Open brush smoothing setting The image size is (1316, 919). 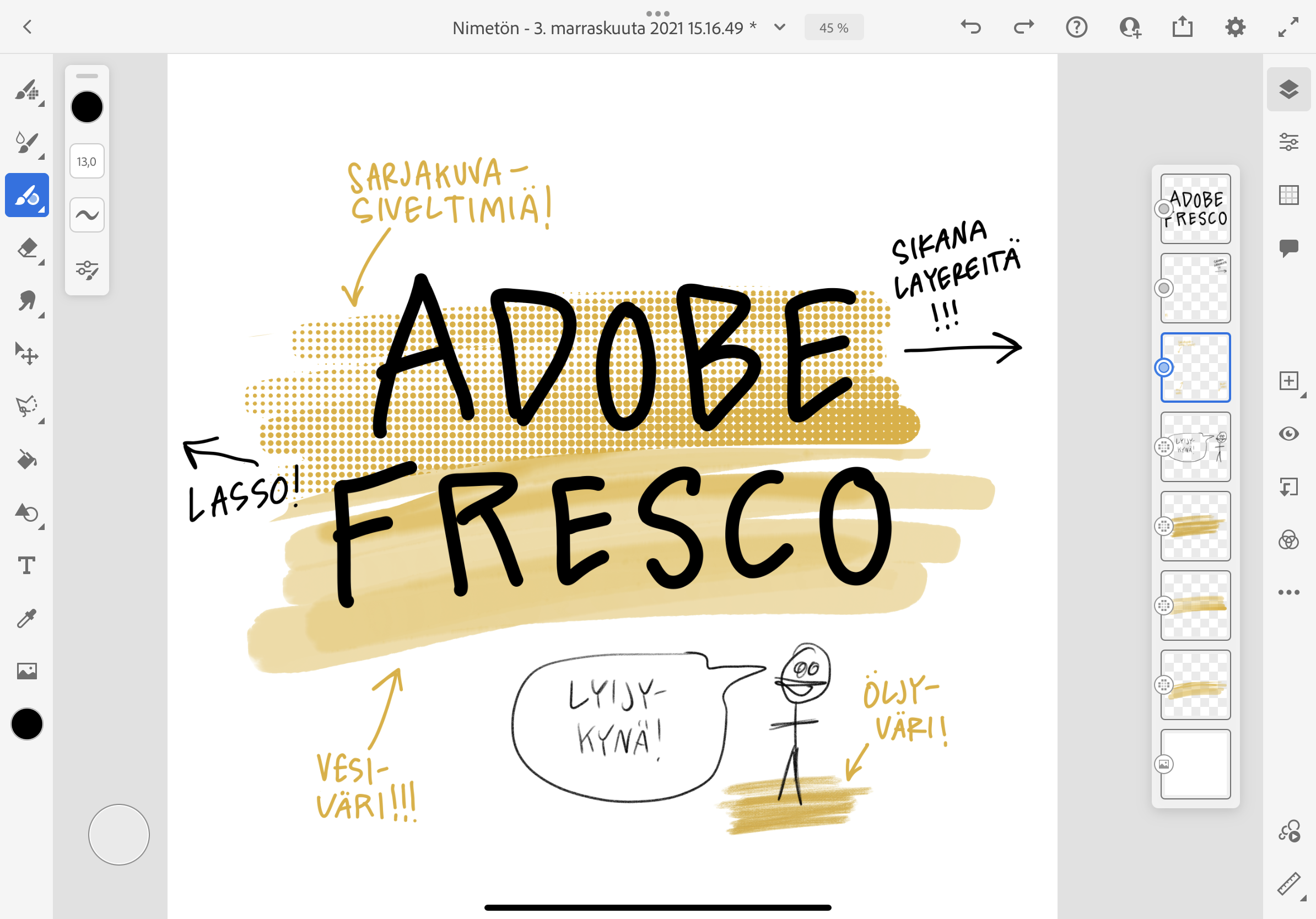[87, 215]
